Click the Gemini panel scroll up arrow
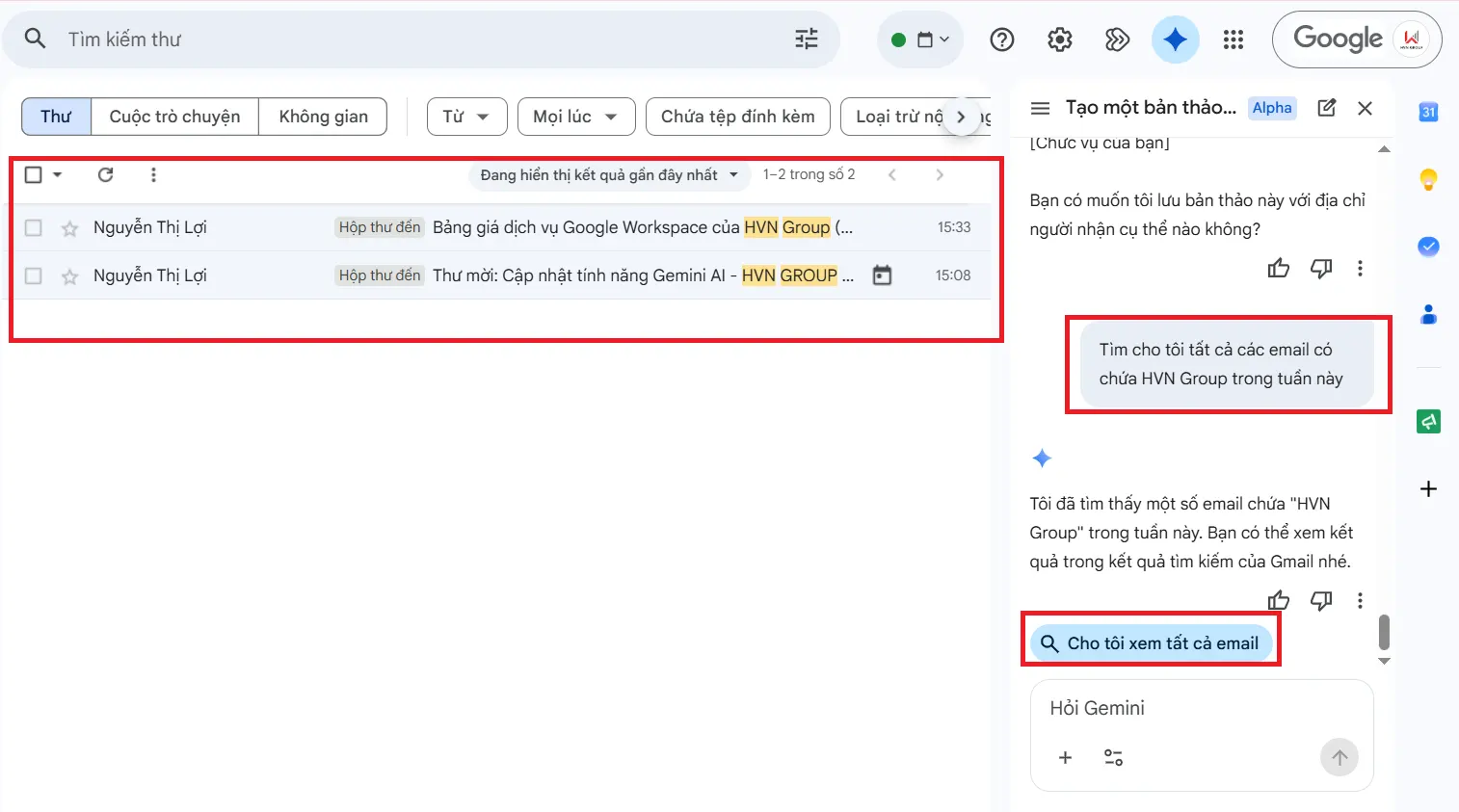This screenshot has width=1459, height=812. coord(1384,149)
